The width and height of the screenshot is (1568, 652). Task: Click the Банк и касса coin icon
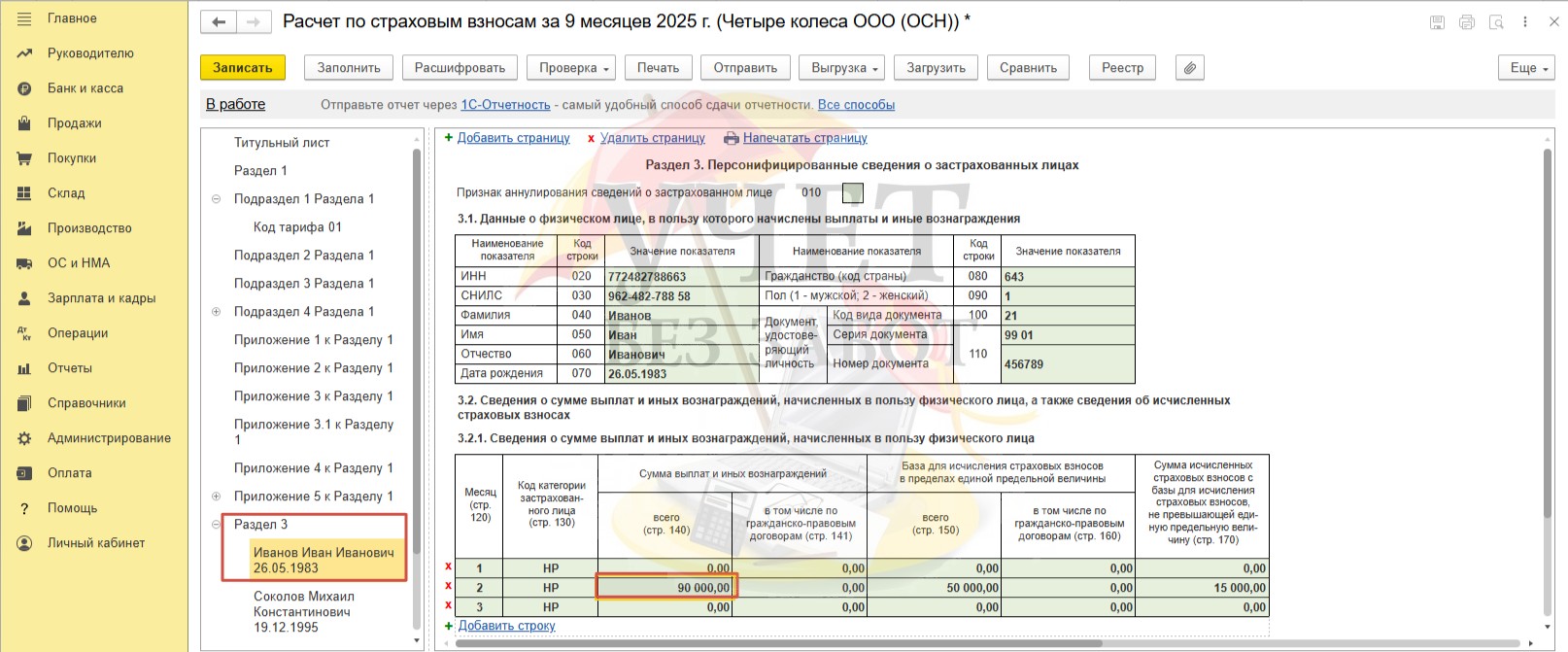(24, 88)
